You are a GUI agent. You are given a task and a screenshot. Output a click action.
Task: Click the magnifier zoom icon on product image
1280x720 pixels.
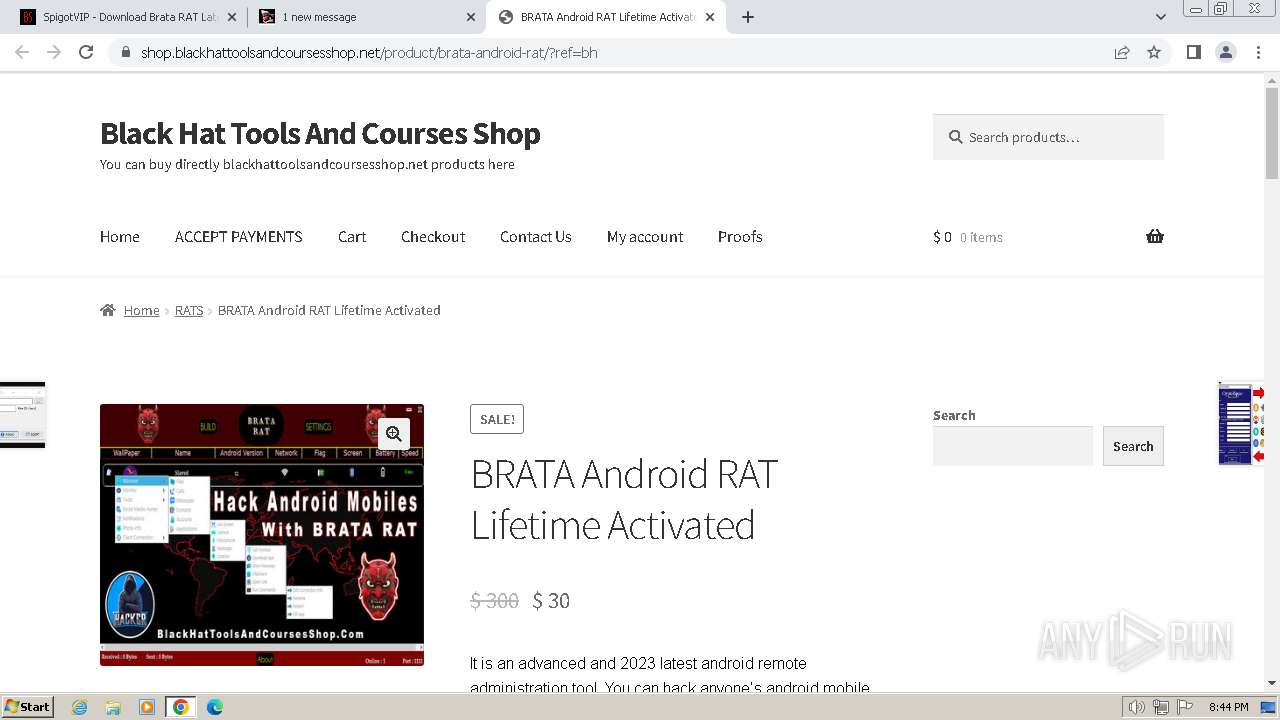pyautogui.click(x=394, y=433)
